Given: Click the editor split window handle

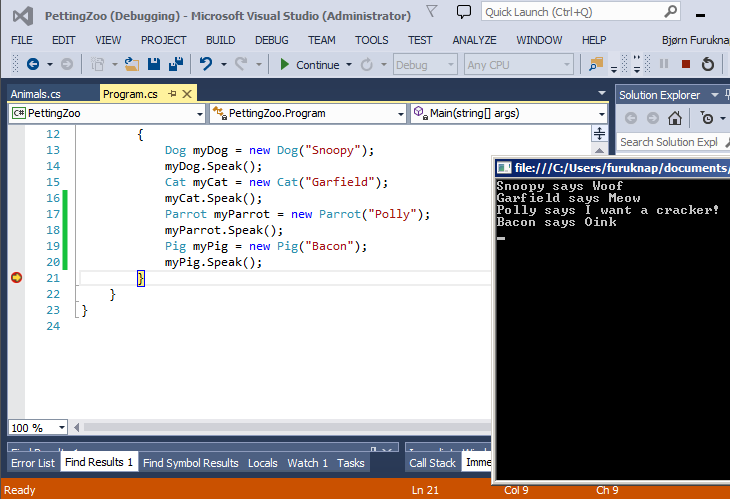Looking at the screenshot, I should coord(599,134).
